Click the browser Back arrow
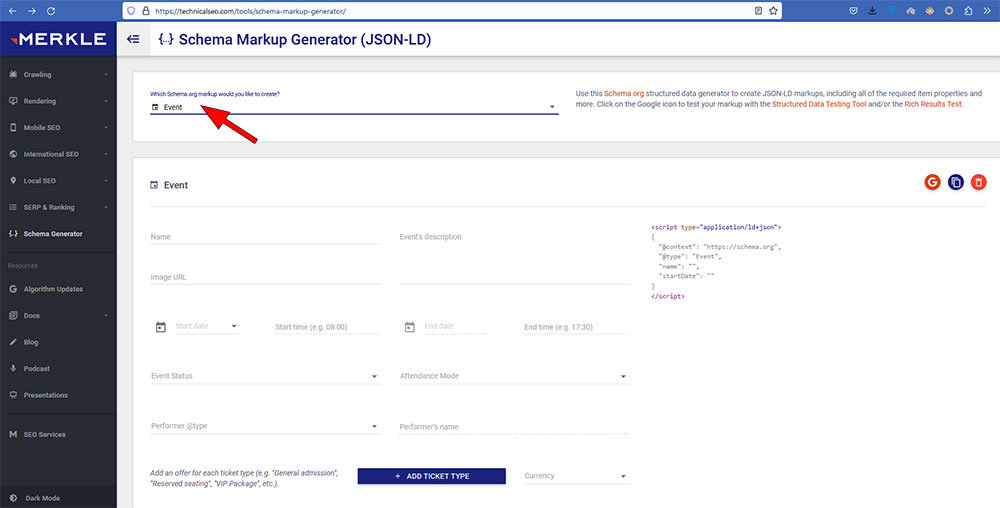1000x508 pixels. coord(13,11)
